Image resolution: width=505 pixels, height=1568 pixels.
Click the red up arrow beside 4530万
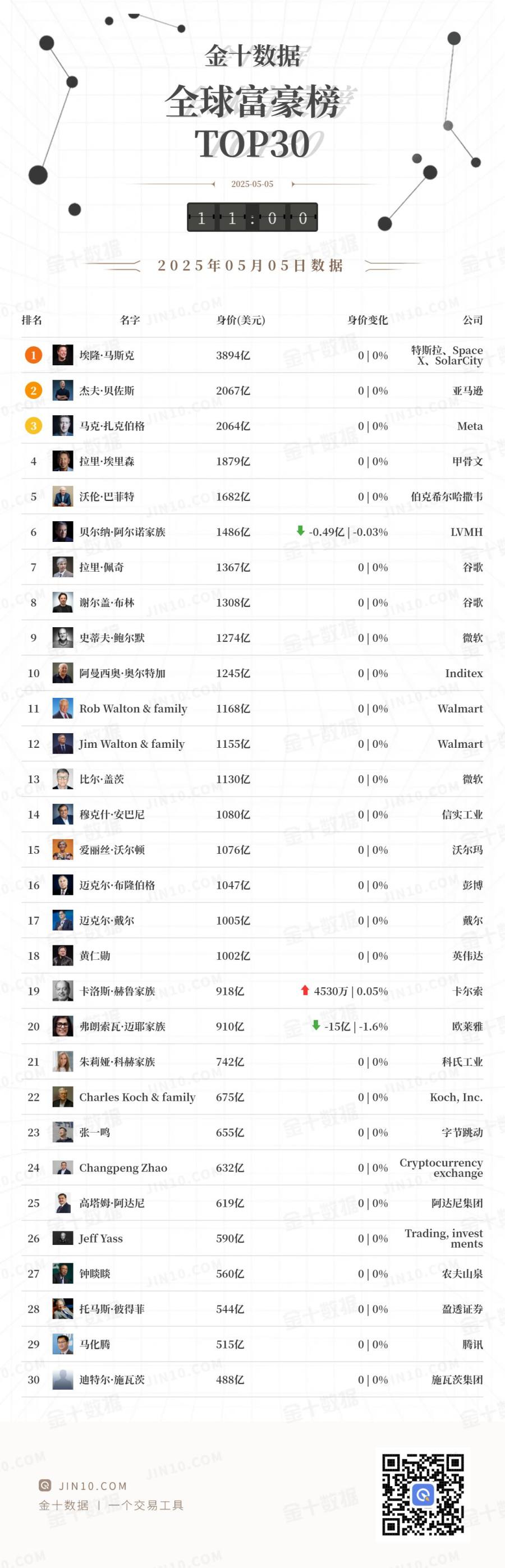tap(305, 990)
